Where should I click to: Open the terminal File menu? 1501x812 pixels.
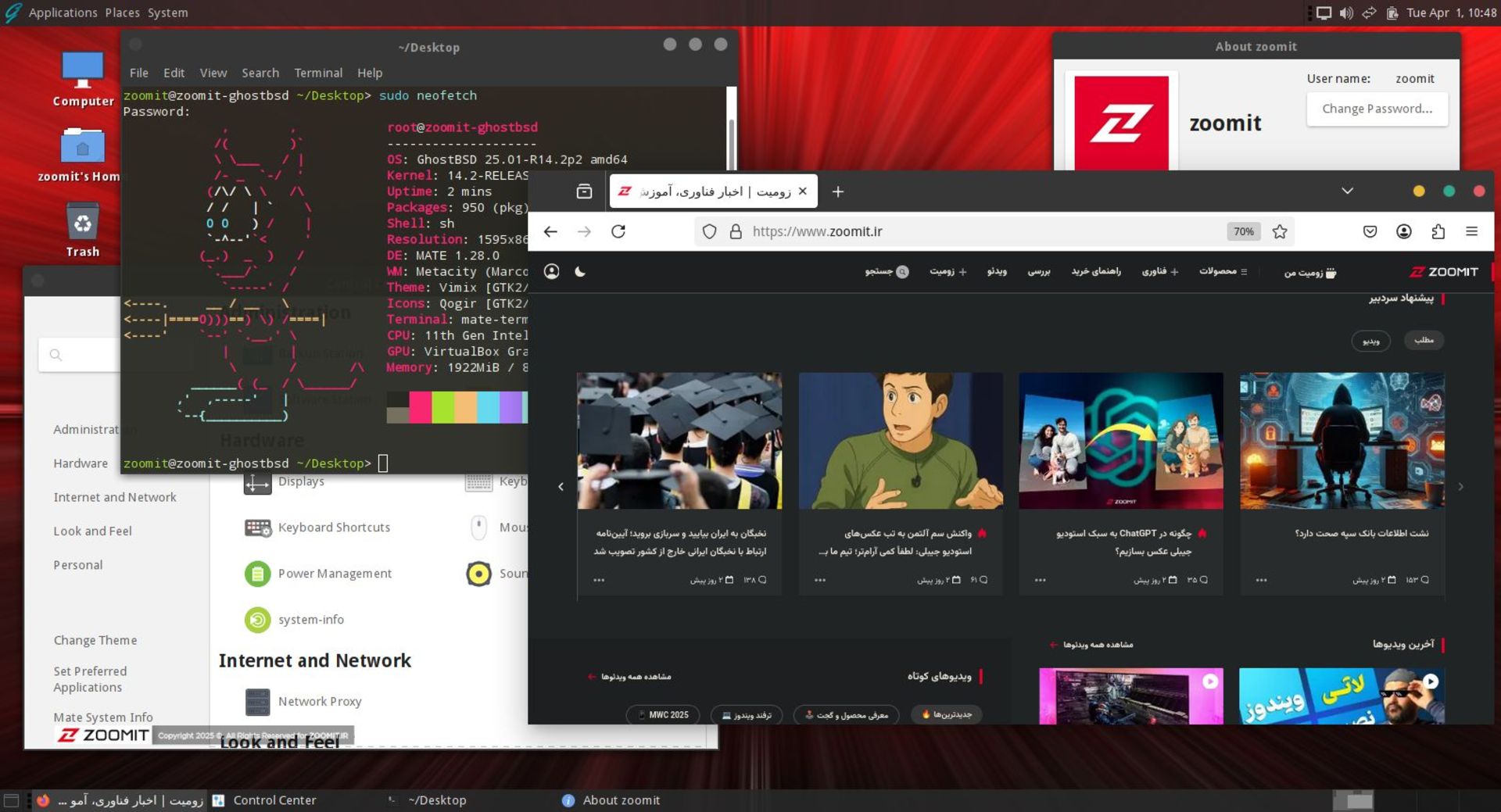coord(138,73)
